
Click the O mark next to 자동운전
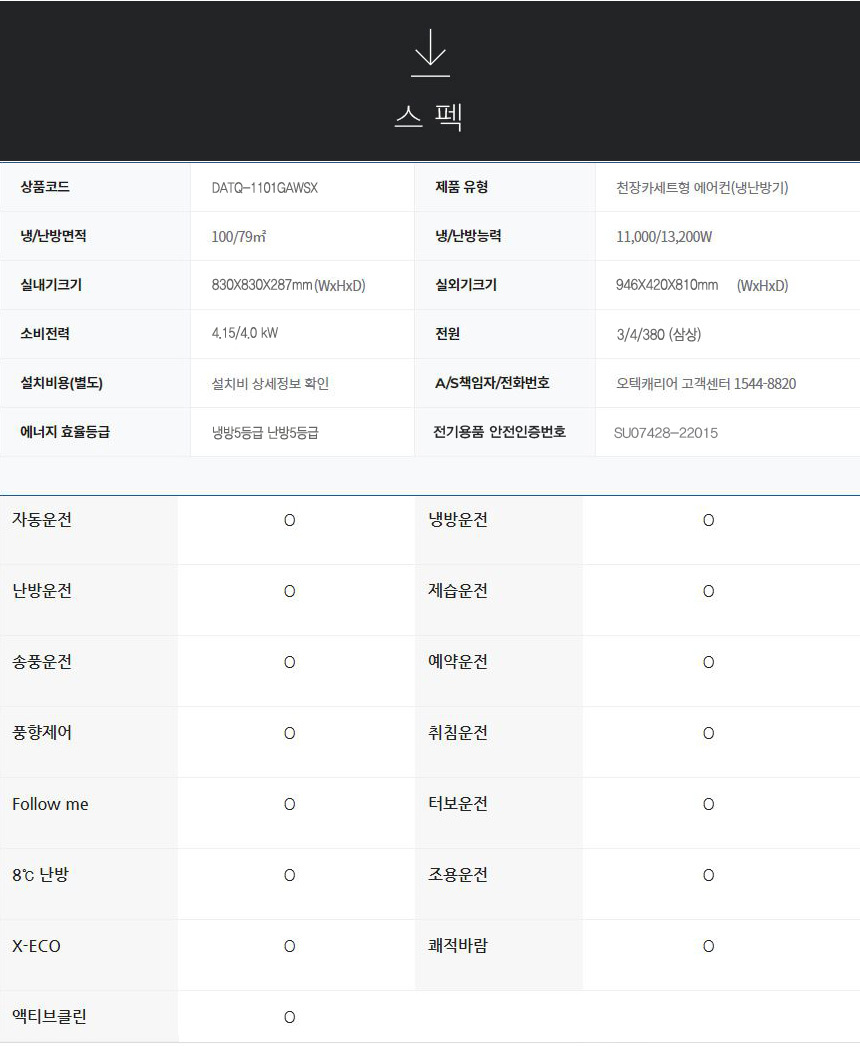[x=289, y=521]
